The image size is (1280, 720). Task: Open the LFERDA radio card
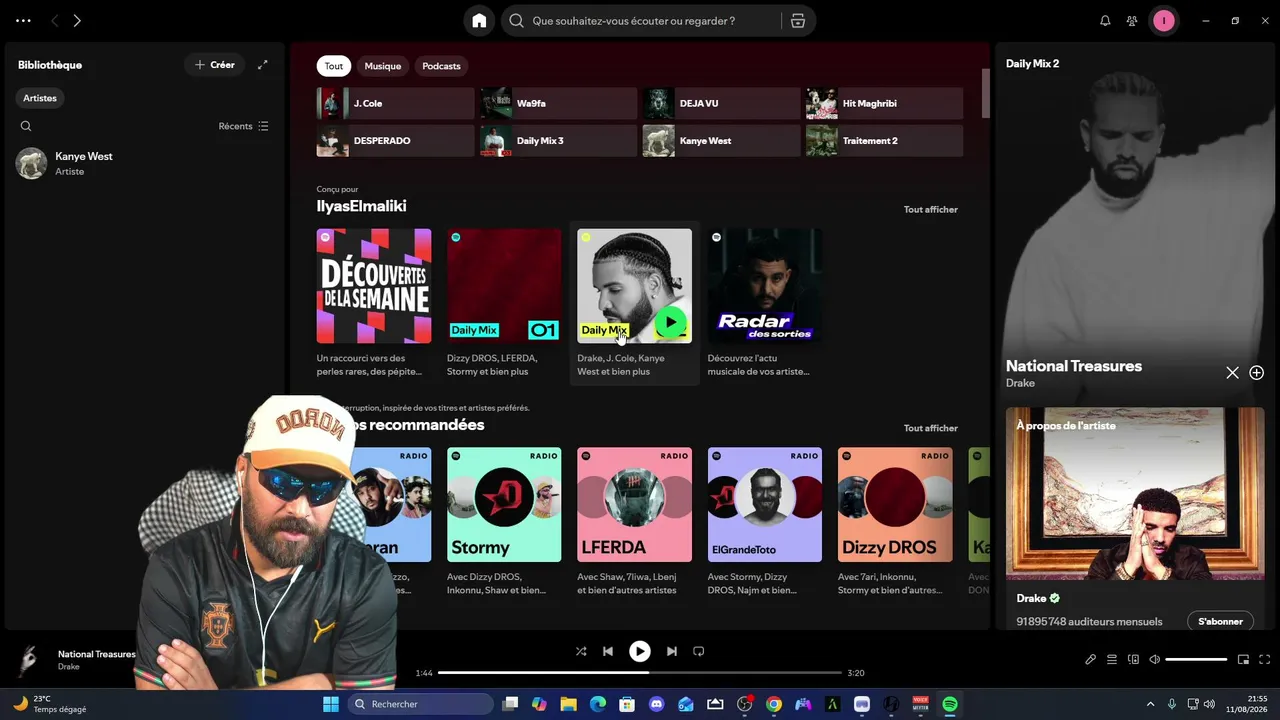(634, 520)
